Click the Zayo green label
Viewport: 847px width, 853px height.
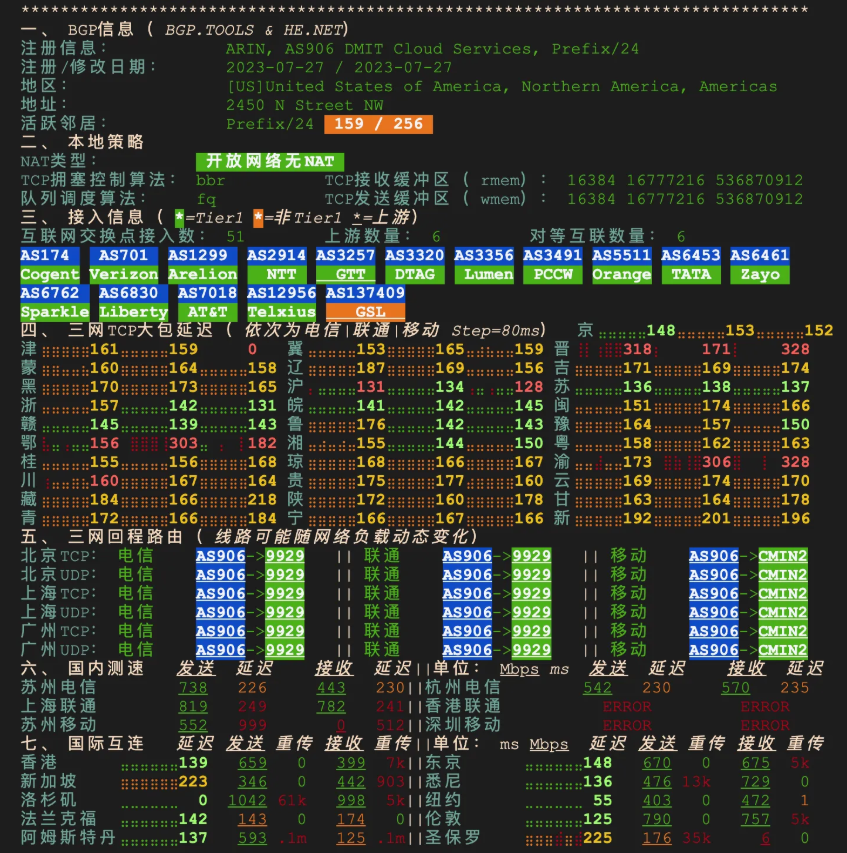[759, 274]
